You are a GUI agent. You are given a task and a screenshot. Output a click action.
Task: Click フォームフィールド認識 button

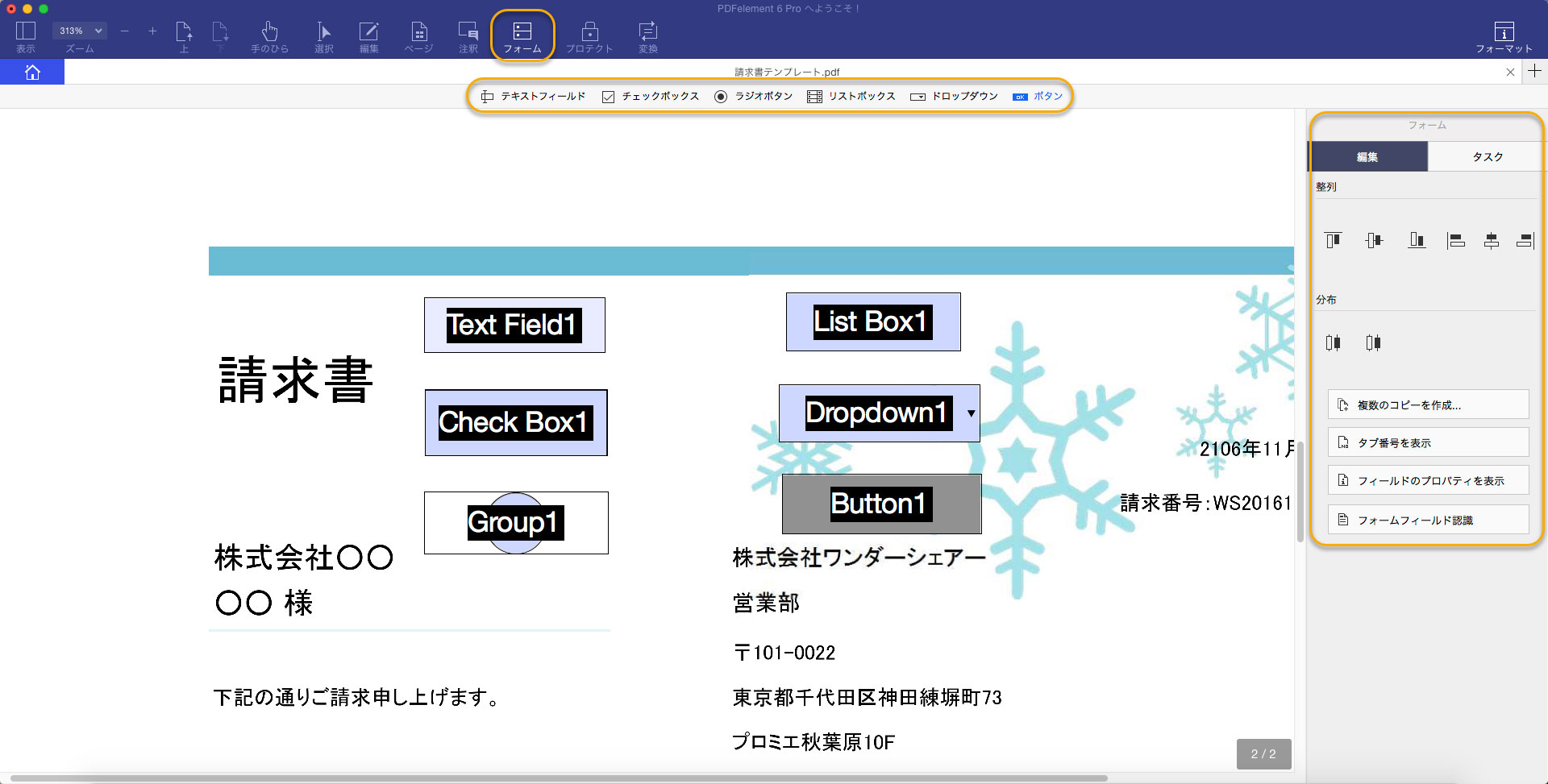tap(1428, 520)
